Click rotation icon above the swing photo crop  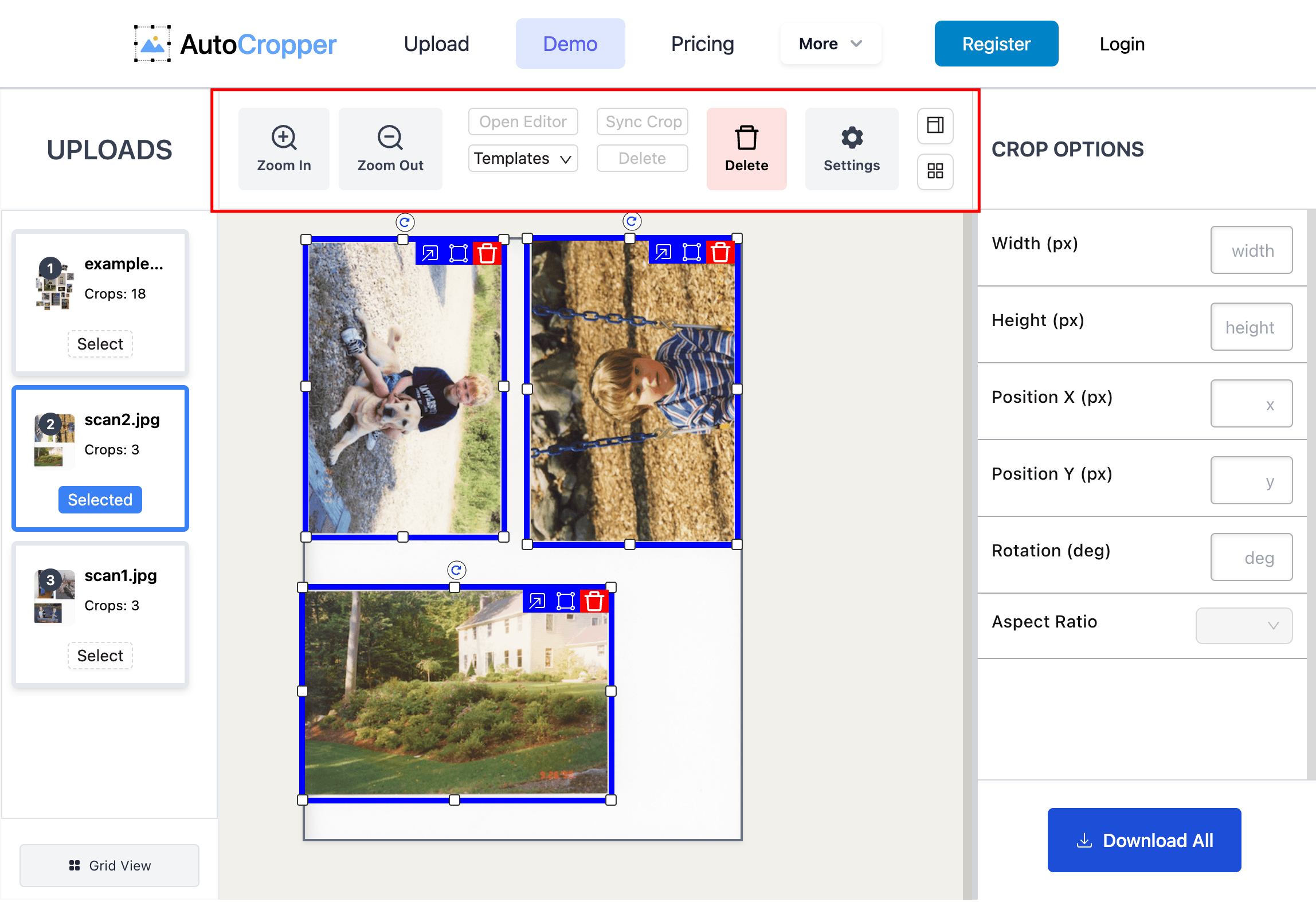(x=631, y=221)
